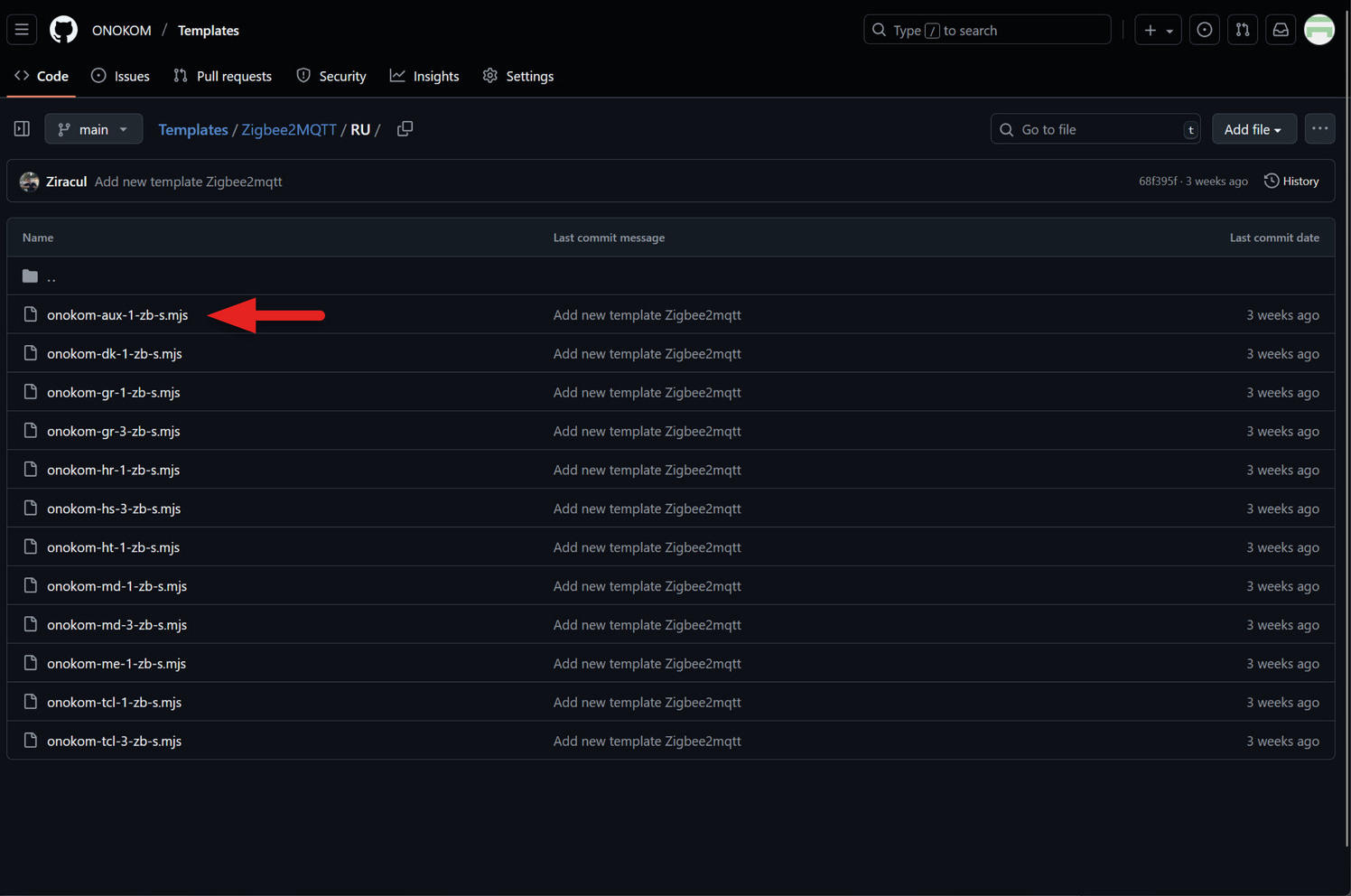Open the notifications inbox icon
Viewport: 1351px width, 896px height.
point(1281,30)
